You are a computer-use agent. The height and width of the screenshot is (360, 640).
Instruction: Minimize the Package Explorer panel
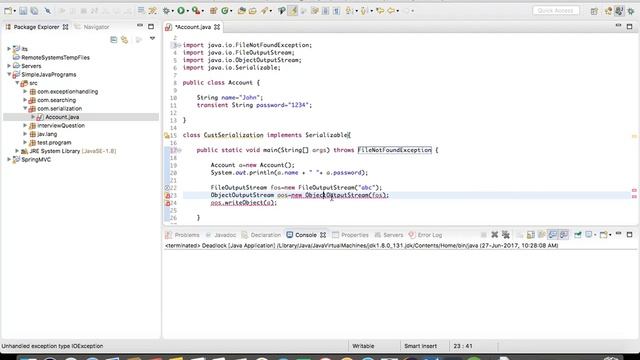click(140, 26)
